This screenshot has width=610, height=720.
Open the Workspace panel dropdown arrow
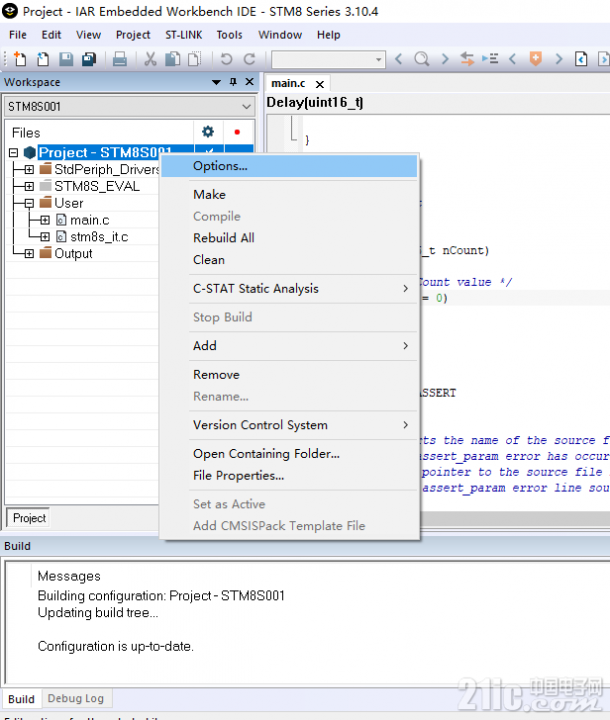click(216, 82)
